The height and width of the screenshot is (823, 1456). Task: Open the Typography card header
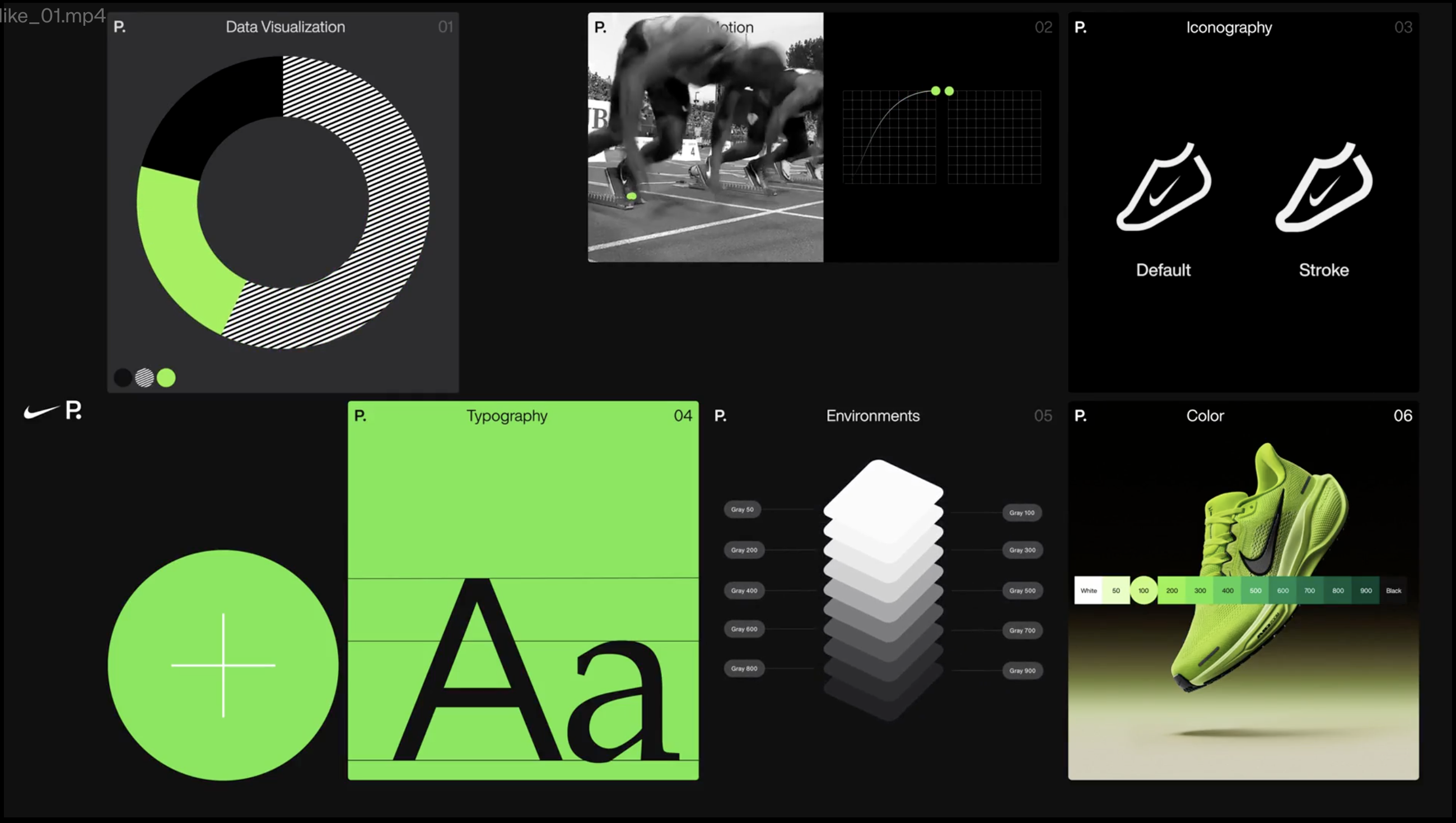point(506,416)
